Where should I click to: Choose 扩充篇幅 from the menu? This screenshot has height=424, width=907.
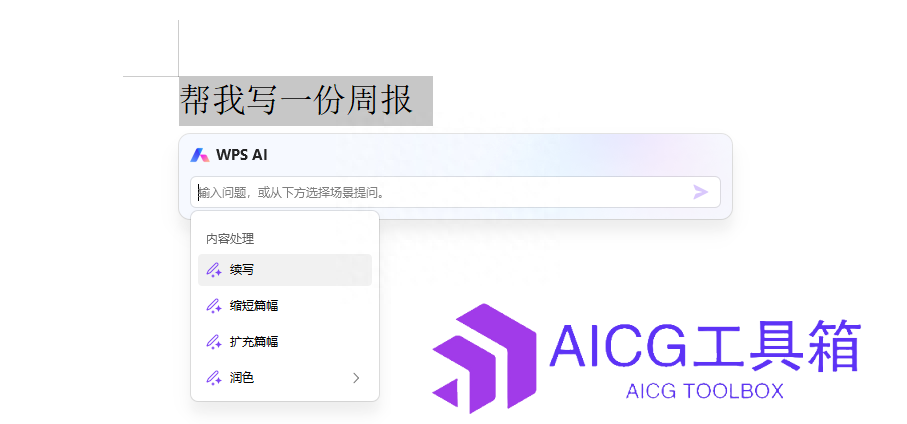pyautogui.click(x=285, y=342)
